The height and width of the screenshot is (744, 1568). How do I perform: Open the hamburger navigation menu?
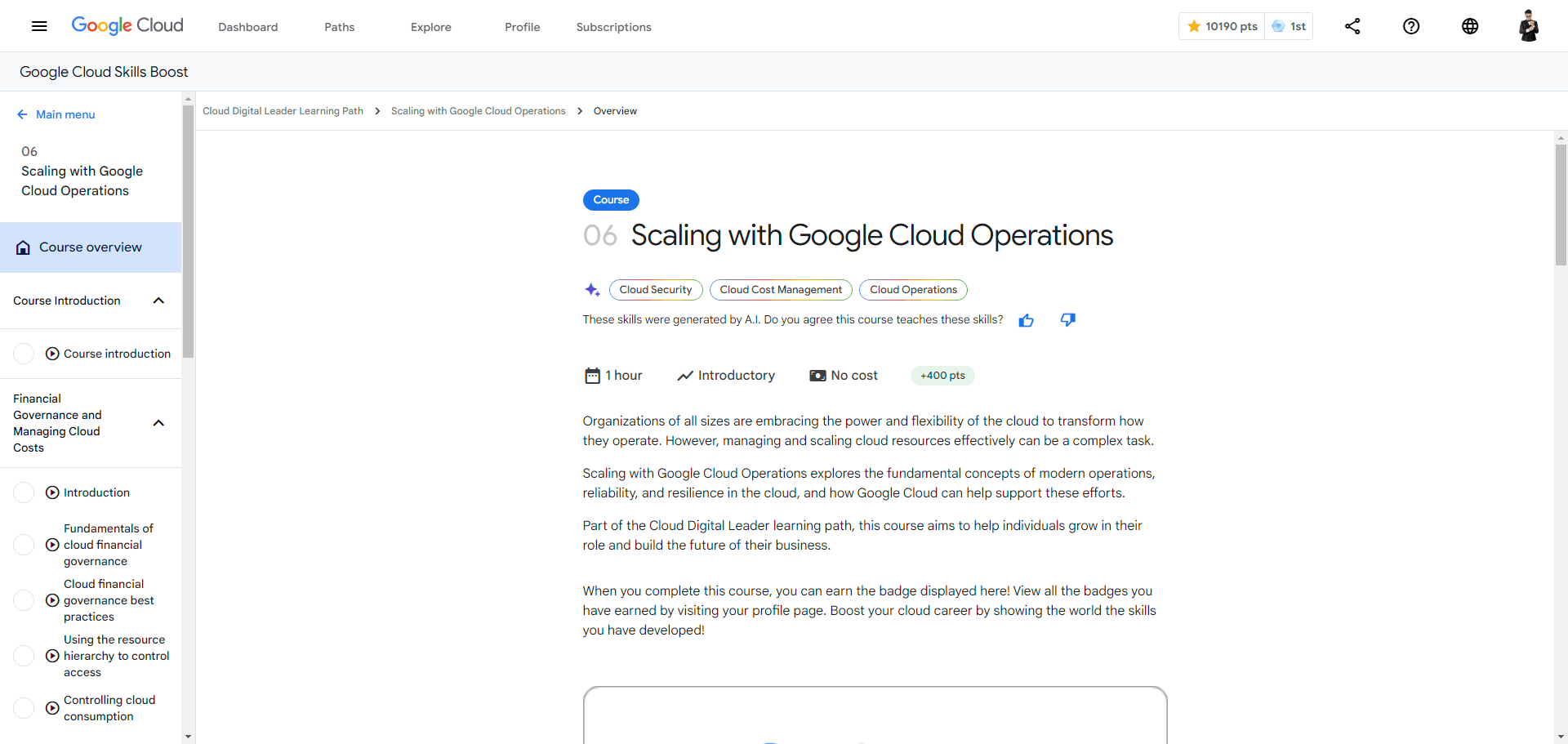(x=39, y=26)
